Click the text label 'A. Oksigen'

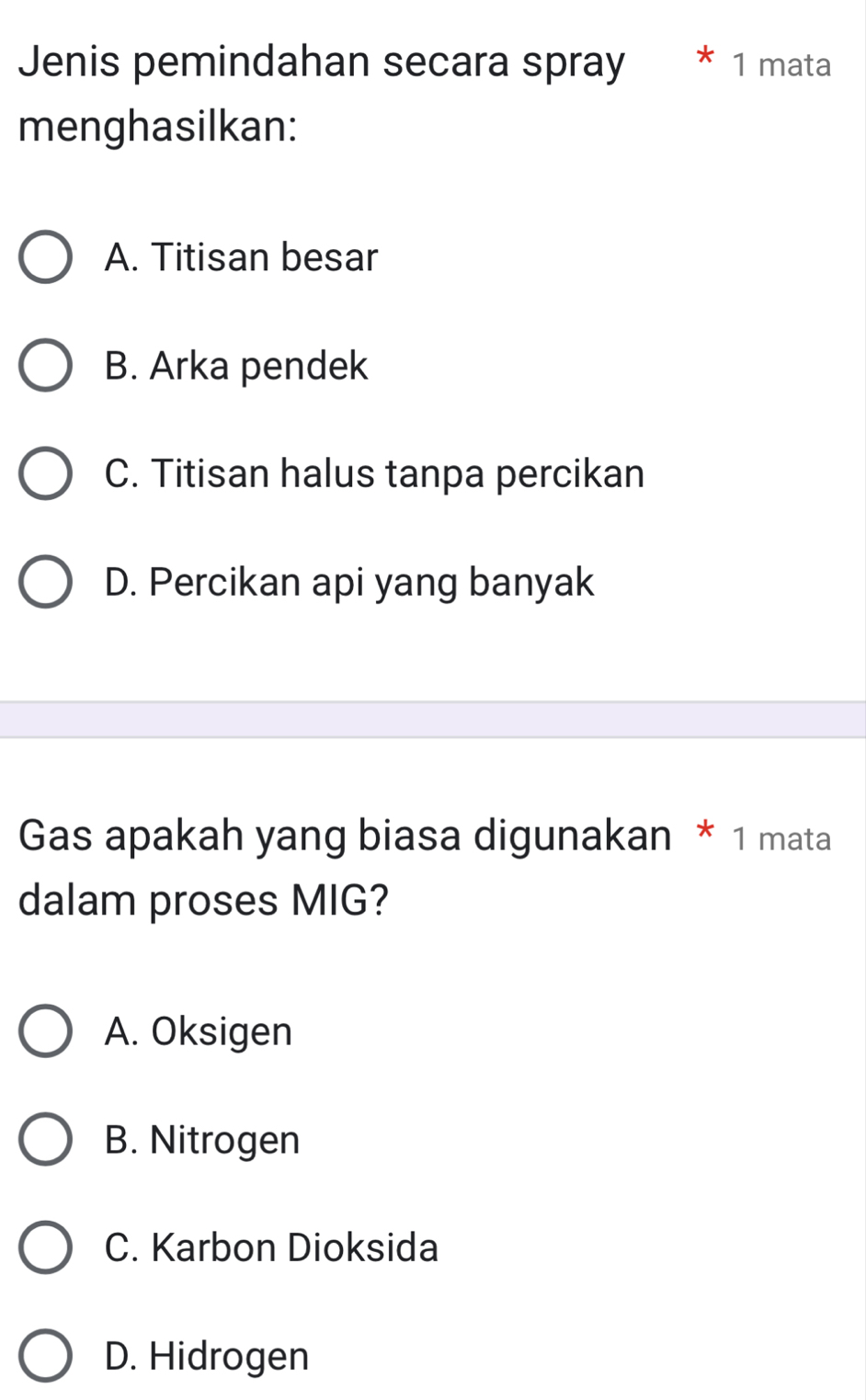(x=199, y=1031)
